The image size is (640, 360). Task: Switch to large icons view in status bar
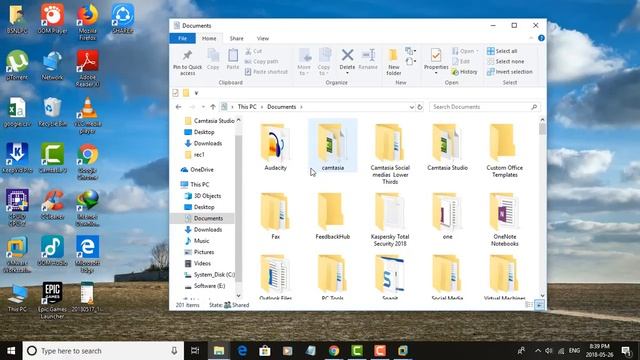pos(539,305)
